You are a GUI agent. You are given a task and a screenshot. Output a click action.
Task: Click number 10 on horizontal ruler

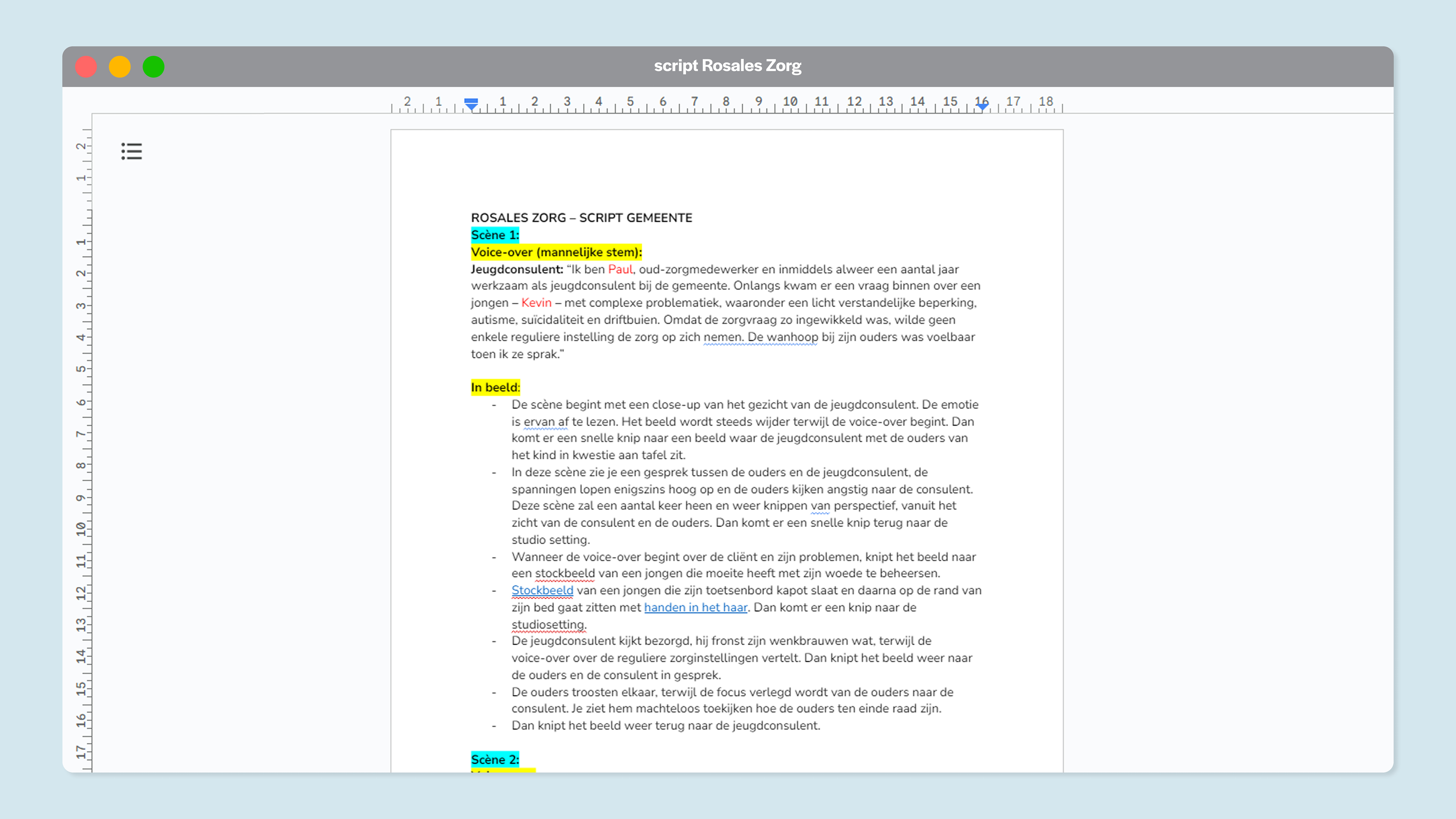[790, 101]
